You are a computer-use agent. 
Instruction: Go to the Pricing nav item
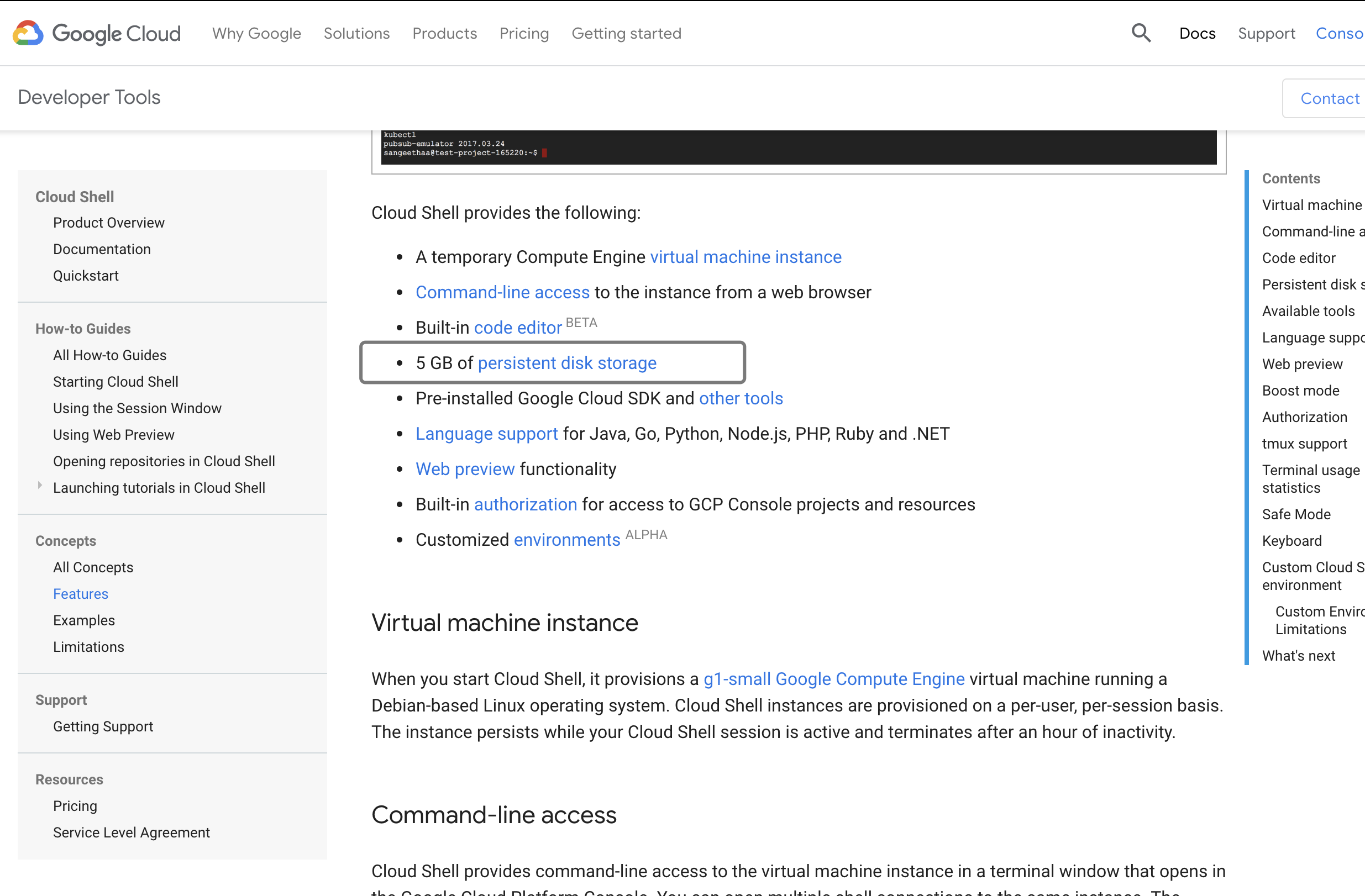[524, 33]
